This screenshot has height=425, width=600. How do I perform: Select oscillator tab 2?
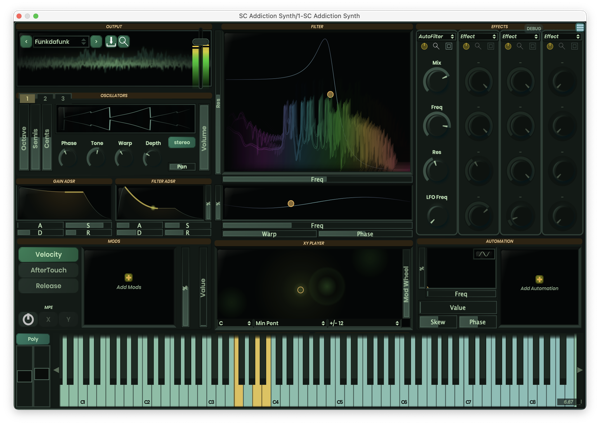[45, 99]
